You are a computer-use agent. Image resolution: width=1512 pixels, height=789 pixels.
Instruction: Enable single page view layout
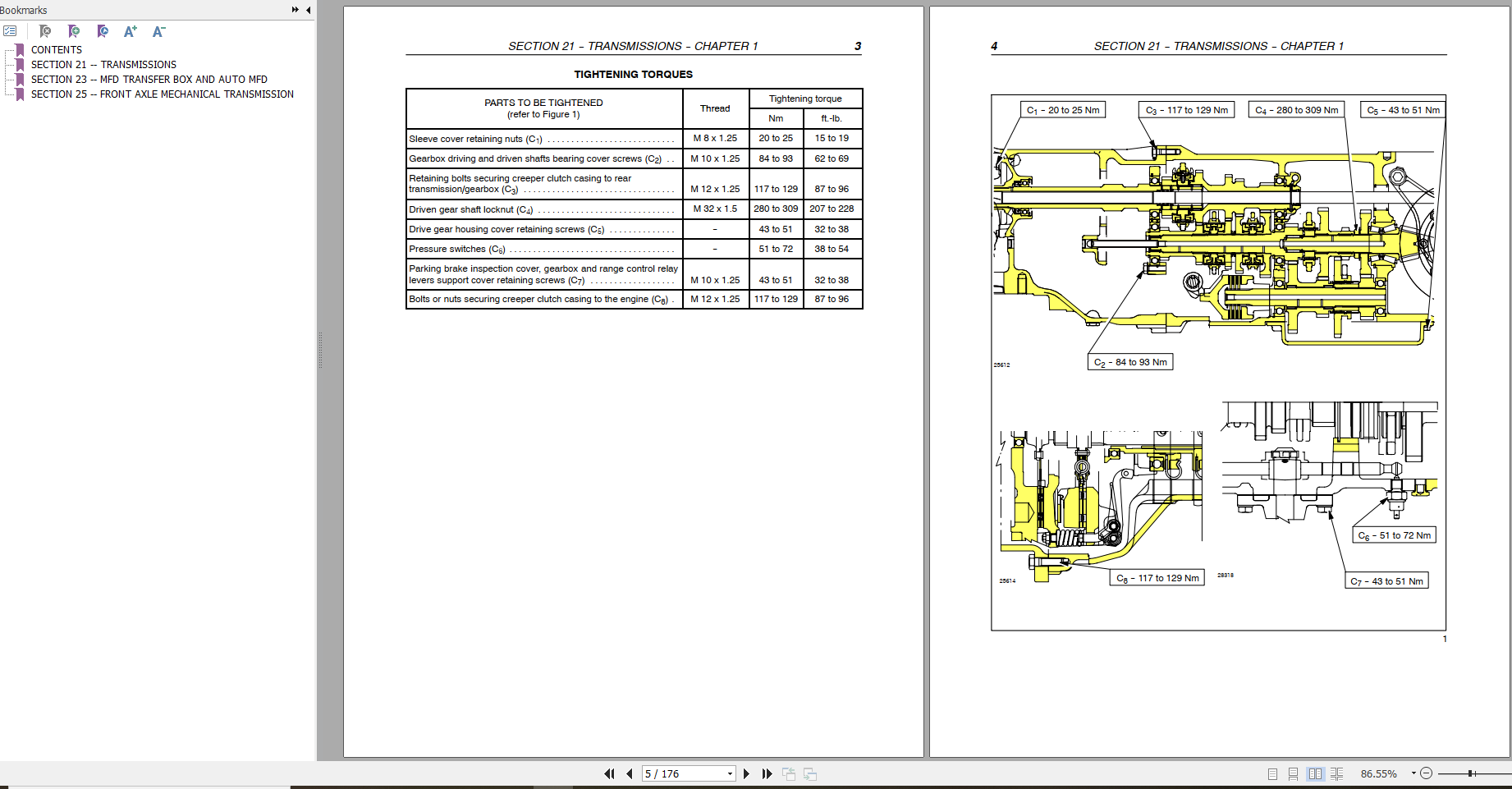1273,773
